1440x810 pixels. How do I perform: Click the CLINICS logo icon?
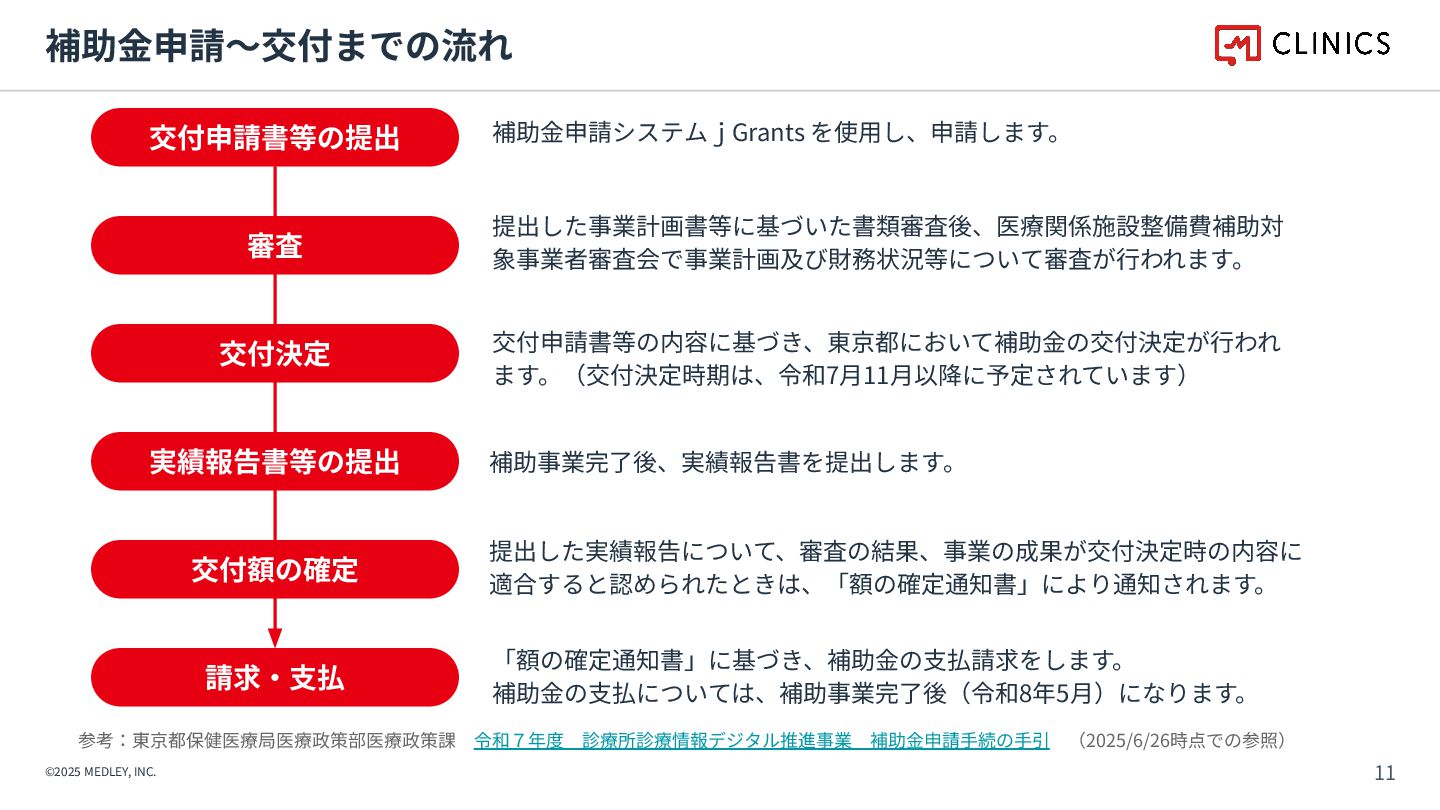tap(1238, 44)
